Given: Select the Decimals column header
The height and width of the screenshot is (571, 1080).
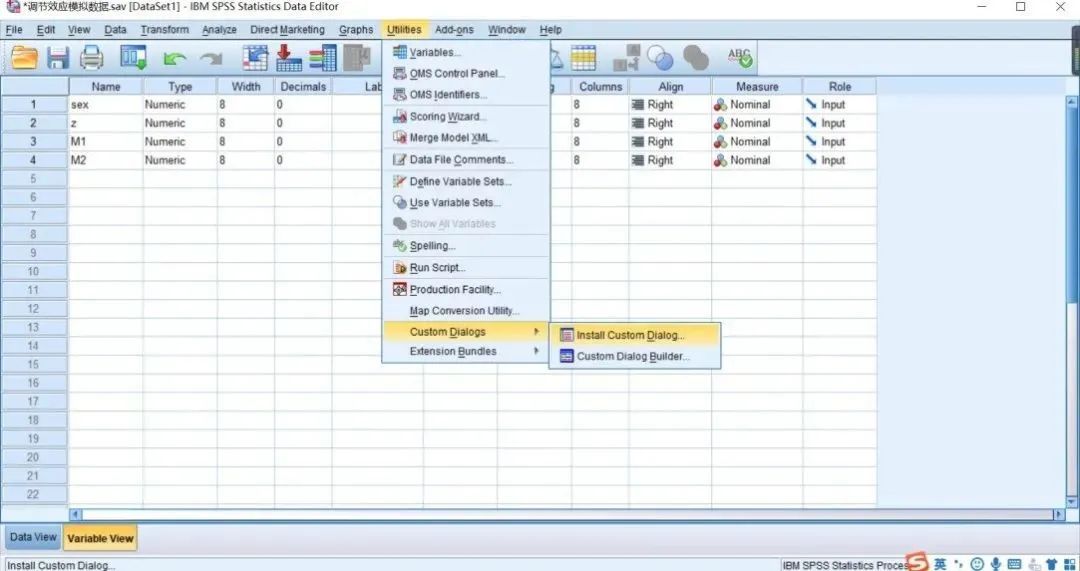Looking at the screenshot, I should pyautogui.click(x=303, y=87).
